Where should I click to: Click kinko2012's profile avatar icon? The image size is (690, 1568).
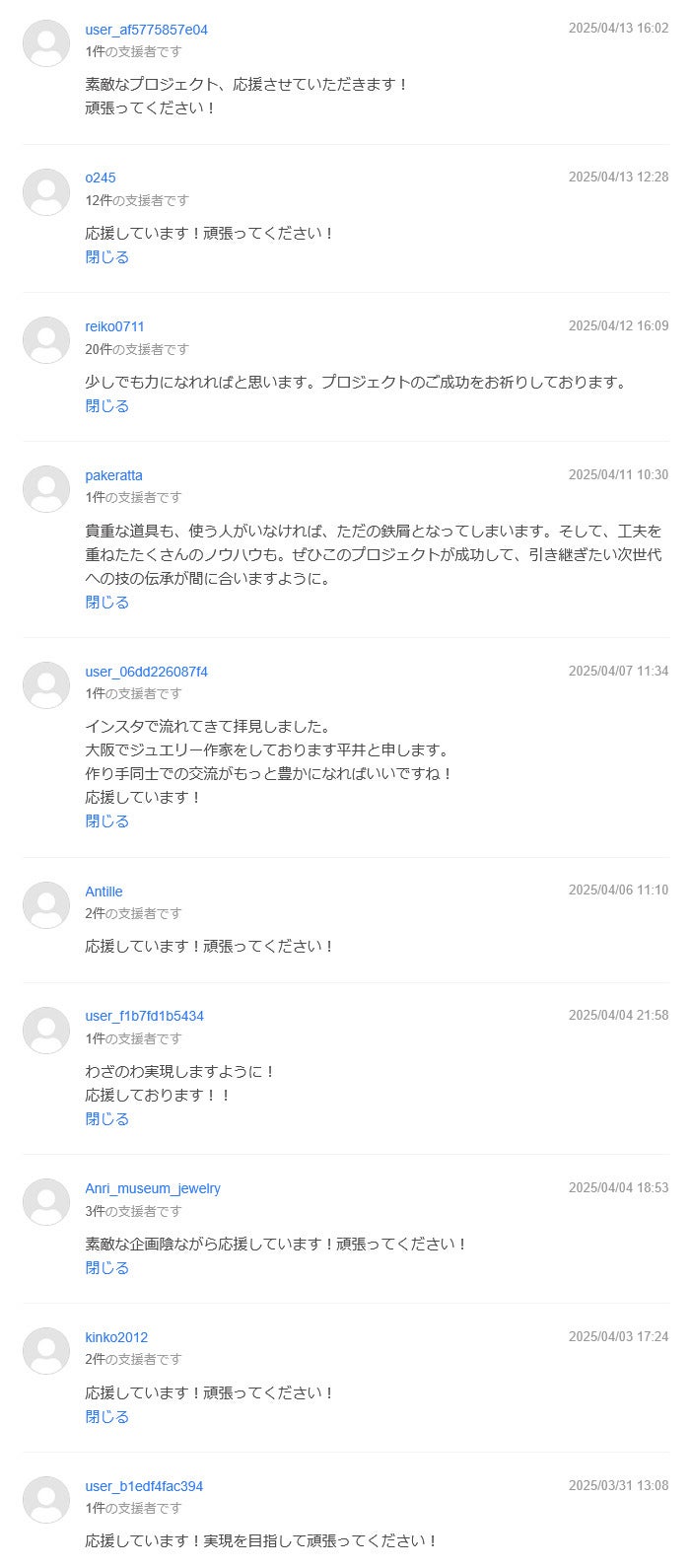coord(46,1351)
